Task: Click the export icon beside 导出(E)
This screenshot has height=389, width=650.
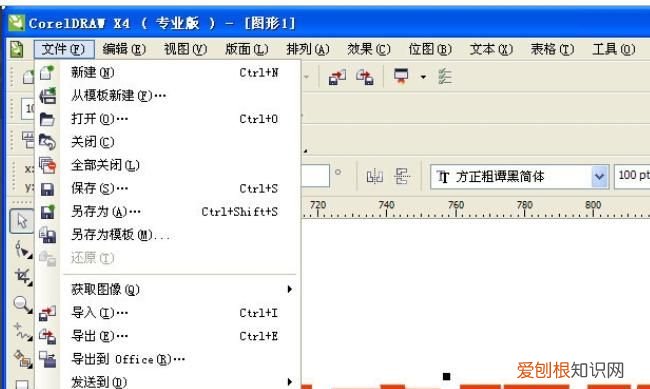Action: 47,336
